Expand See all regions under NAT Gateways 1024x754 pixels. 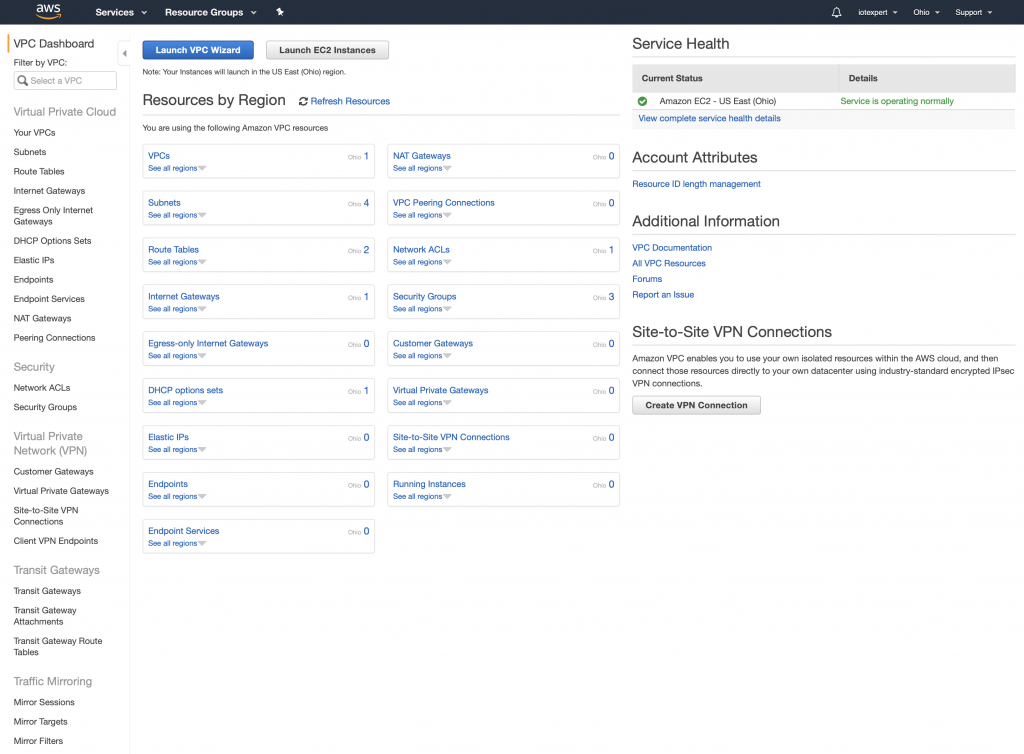pos(421,168)
